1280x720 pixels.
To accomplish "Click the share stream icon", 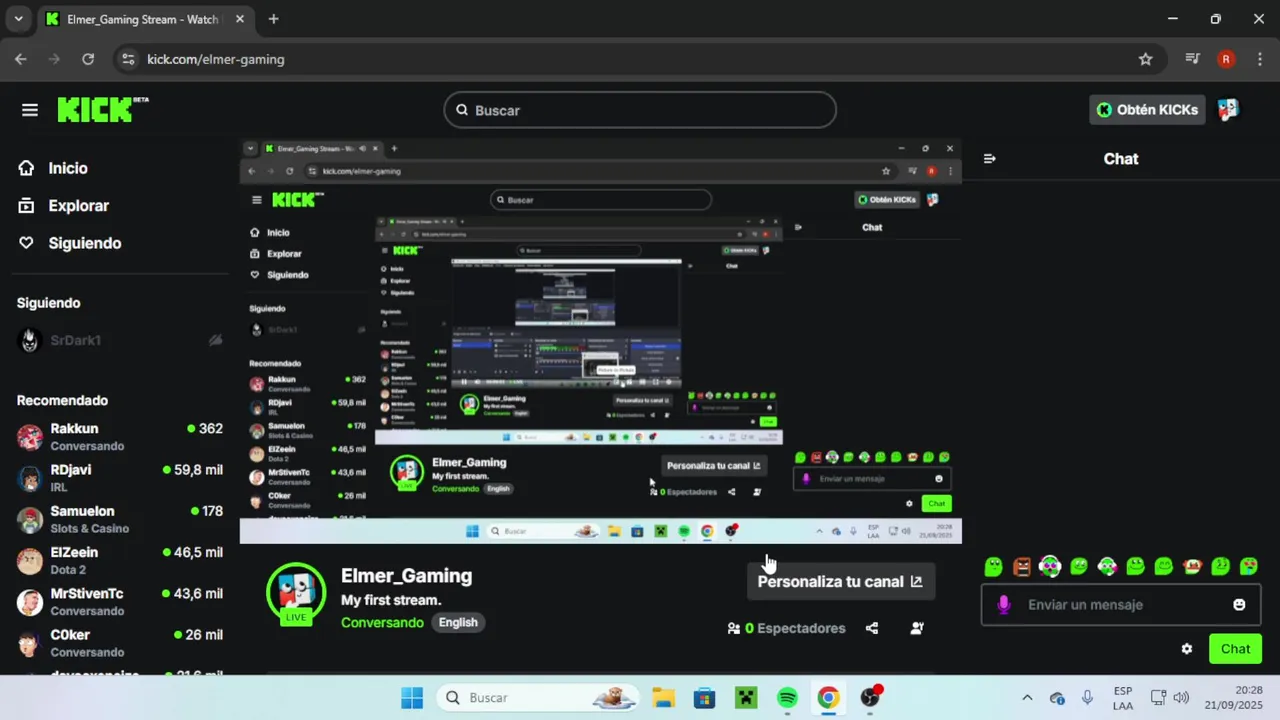I will (872, 628).
